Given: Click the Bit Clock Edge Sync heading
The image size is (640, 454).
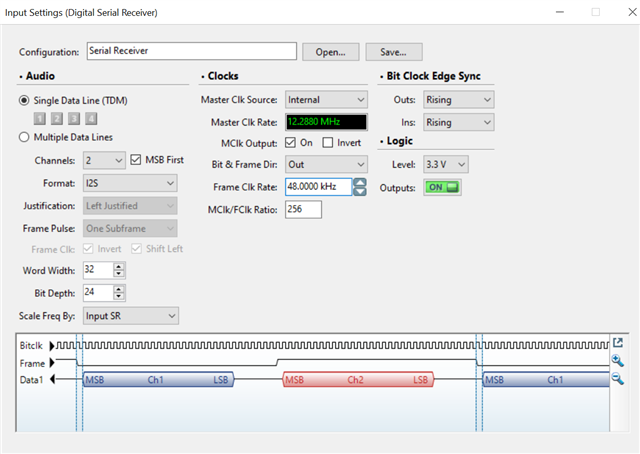Looking at the screenshot, I should [433, 76].
